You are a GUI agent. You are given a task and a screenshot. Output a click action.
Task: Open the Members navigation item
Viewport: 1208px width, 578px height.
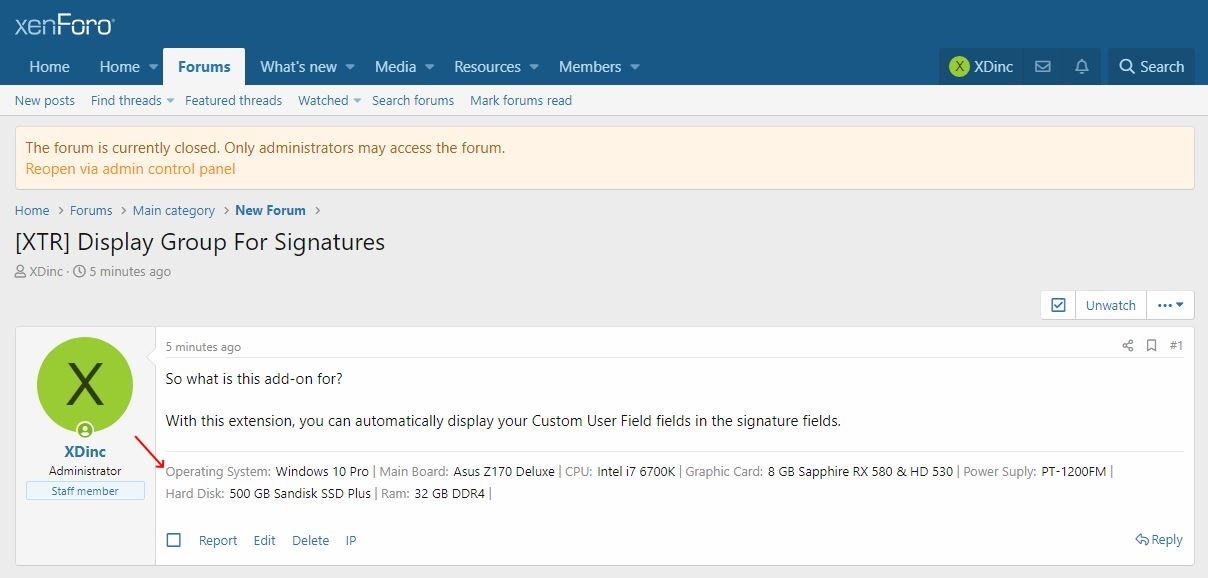click(590, 67)
